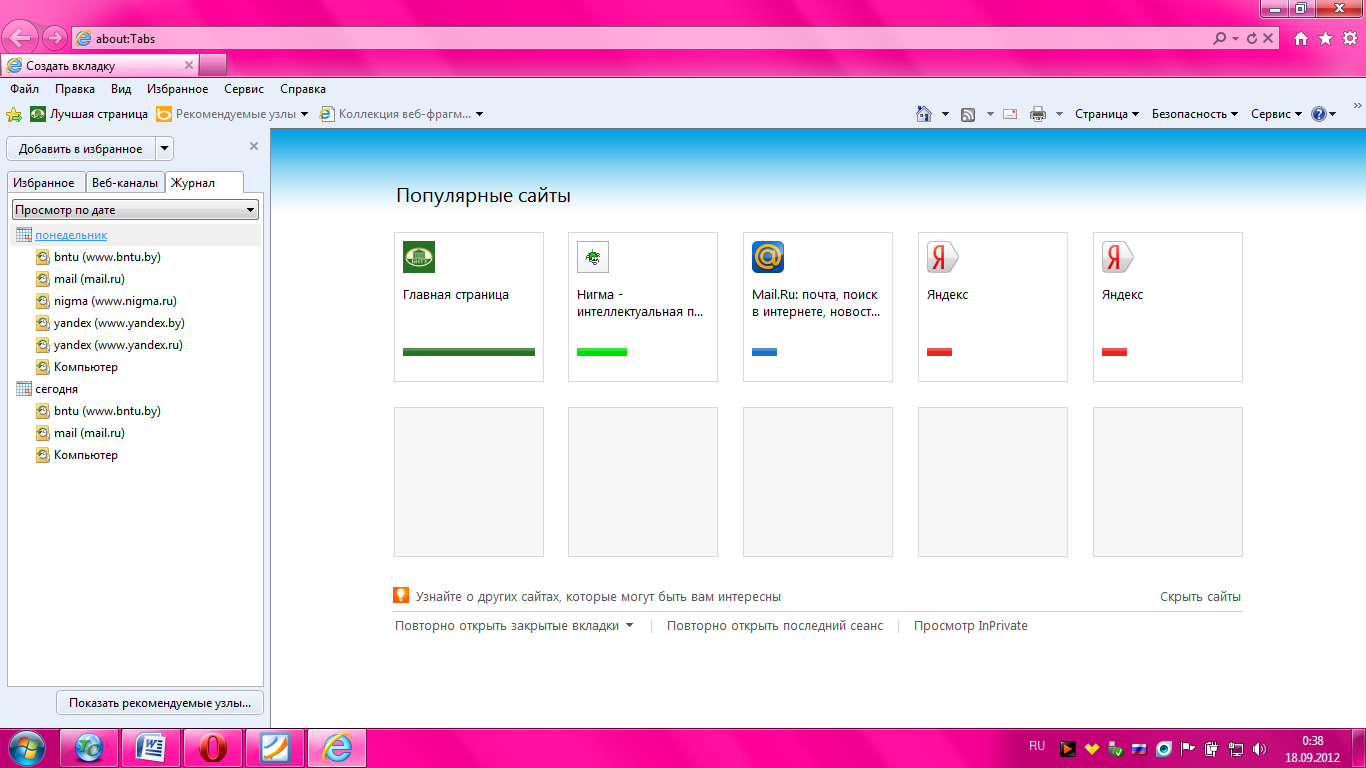This screenshot has height=768, width=1366.
Task: Click the Просмотр InPrivate link
Action: click(x=971, y=626)
